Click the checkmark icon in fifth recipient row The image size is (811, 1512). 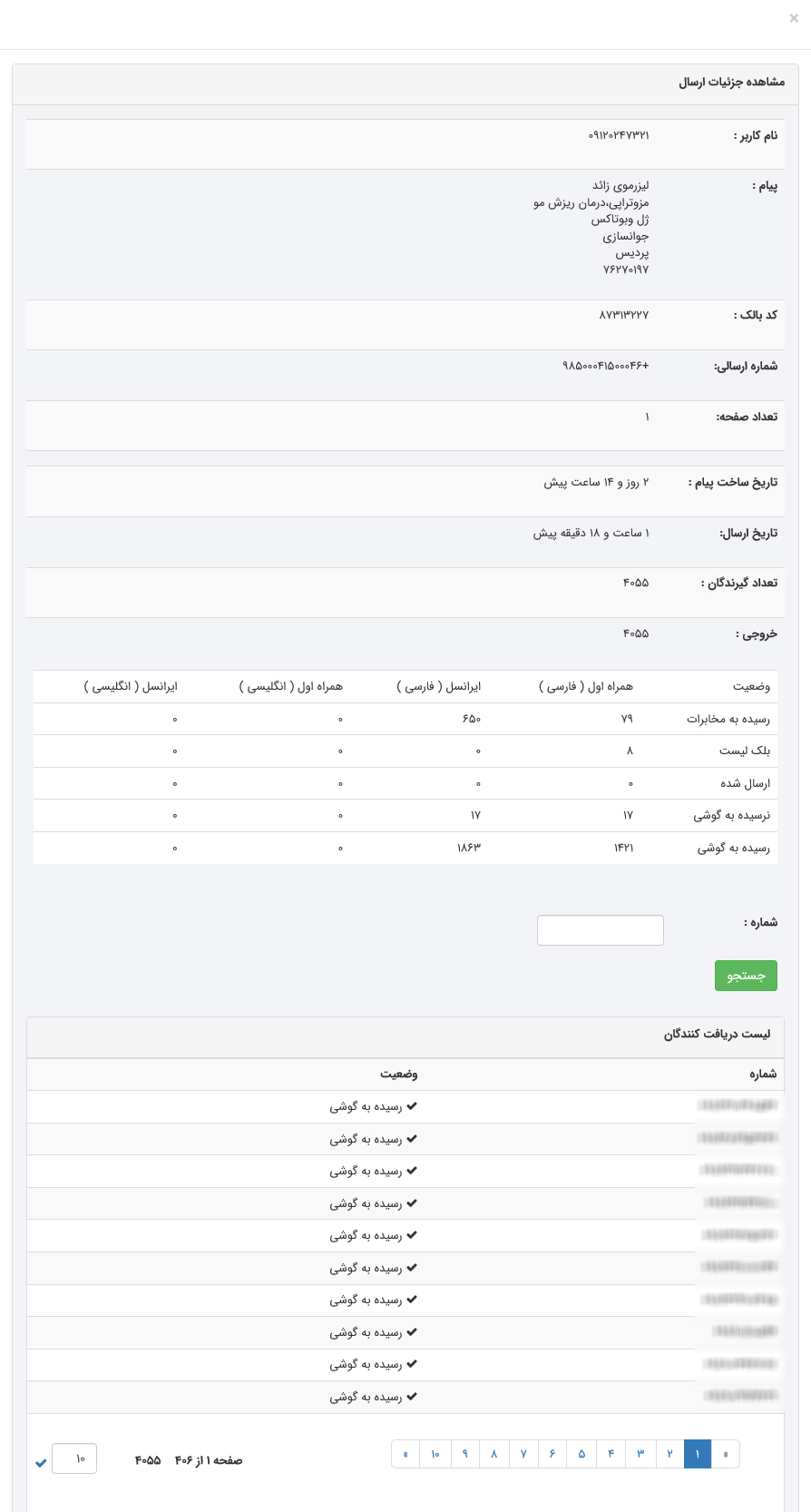click(412, 1235)
